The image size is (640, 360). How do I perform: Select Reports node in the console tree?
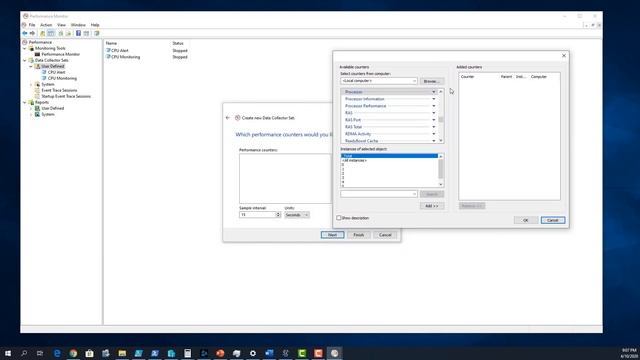pos(42,102)
